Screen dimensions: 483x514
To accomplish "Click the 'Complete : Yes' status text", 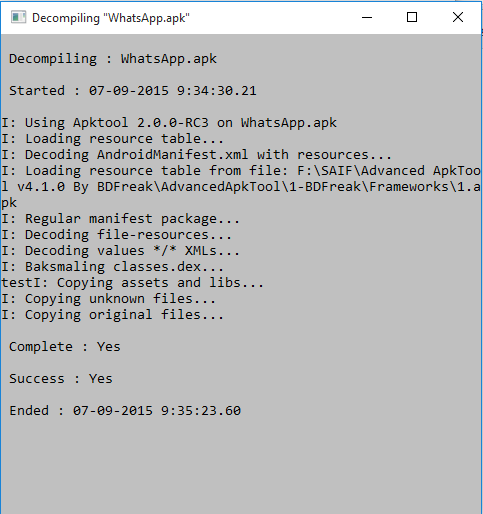I will (x=65, y=347).
